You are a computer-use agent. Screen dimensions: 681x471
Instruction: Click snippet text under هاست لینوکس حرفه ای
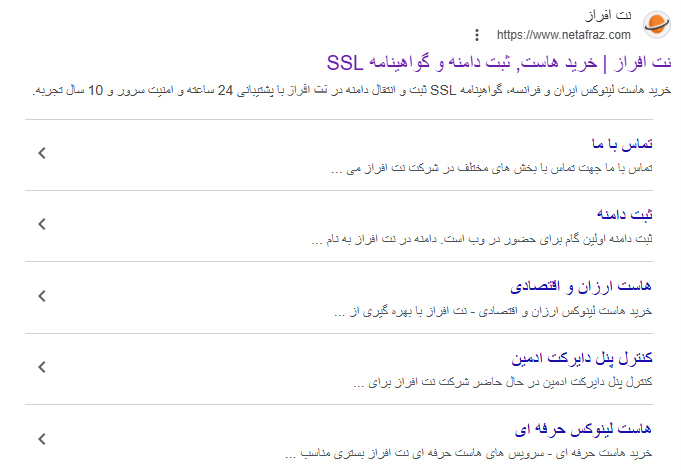click(x=469, y=454)
